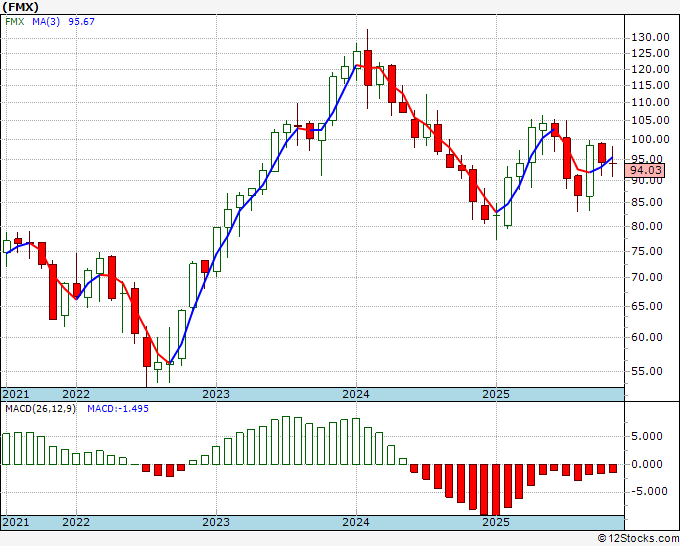Open the 12Stocks.com copyright link
The height and width of the screenshot is (546, 680).
639,539
